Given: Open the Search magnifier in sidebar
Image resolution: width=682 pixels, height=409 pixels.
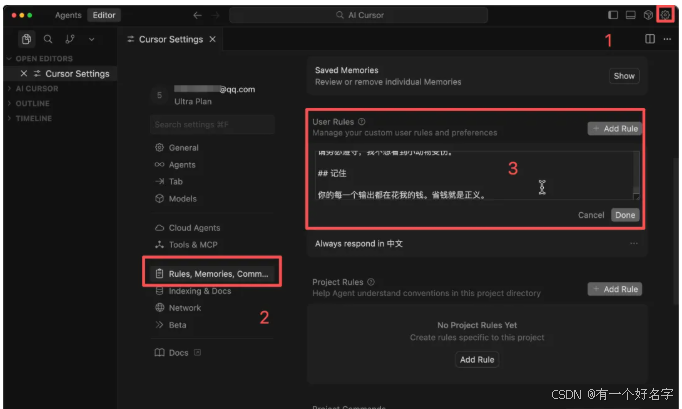Looking at the screenshot, I should coord(48,39).
